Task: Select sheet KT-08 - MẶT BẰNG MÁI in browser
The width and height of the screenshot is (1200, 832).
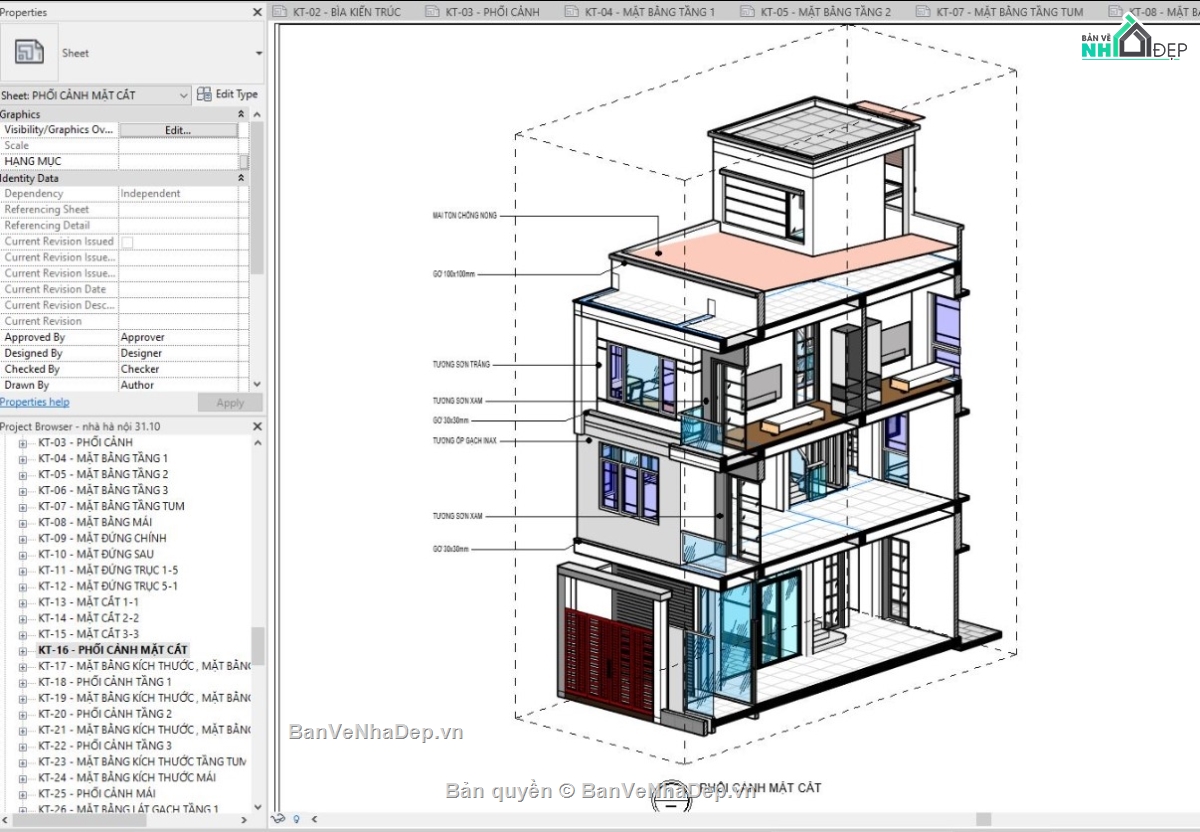Action: pyautogui.click(x=95, y=522)
